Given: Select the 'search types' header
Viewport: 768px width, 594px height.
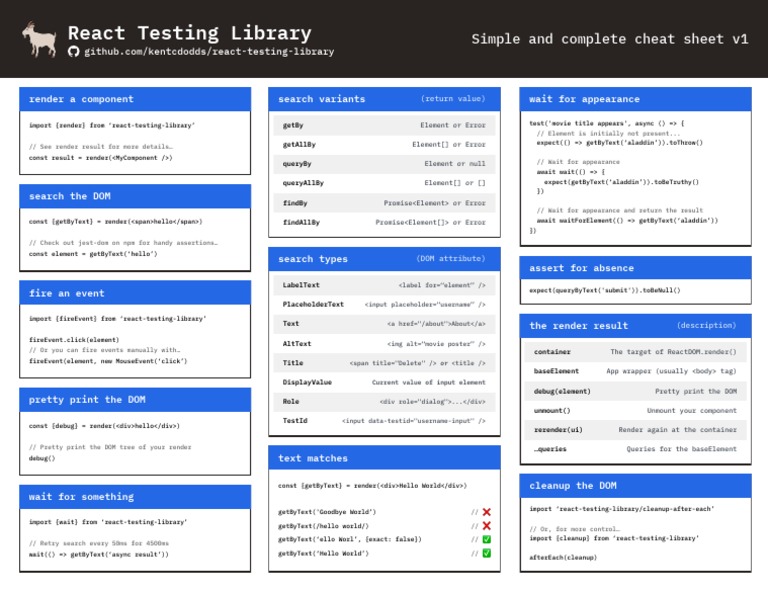Looking at the screenshot, I should point(384,259).
